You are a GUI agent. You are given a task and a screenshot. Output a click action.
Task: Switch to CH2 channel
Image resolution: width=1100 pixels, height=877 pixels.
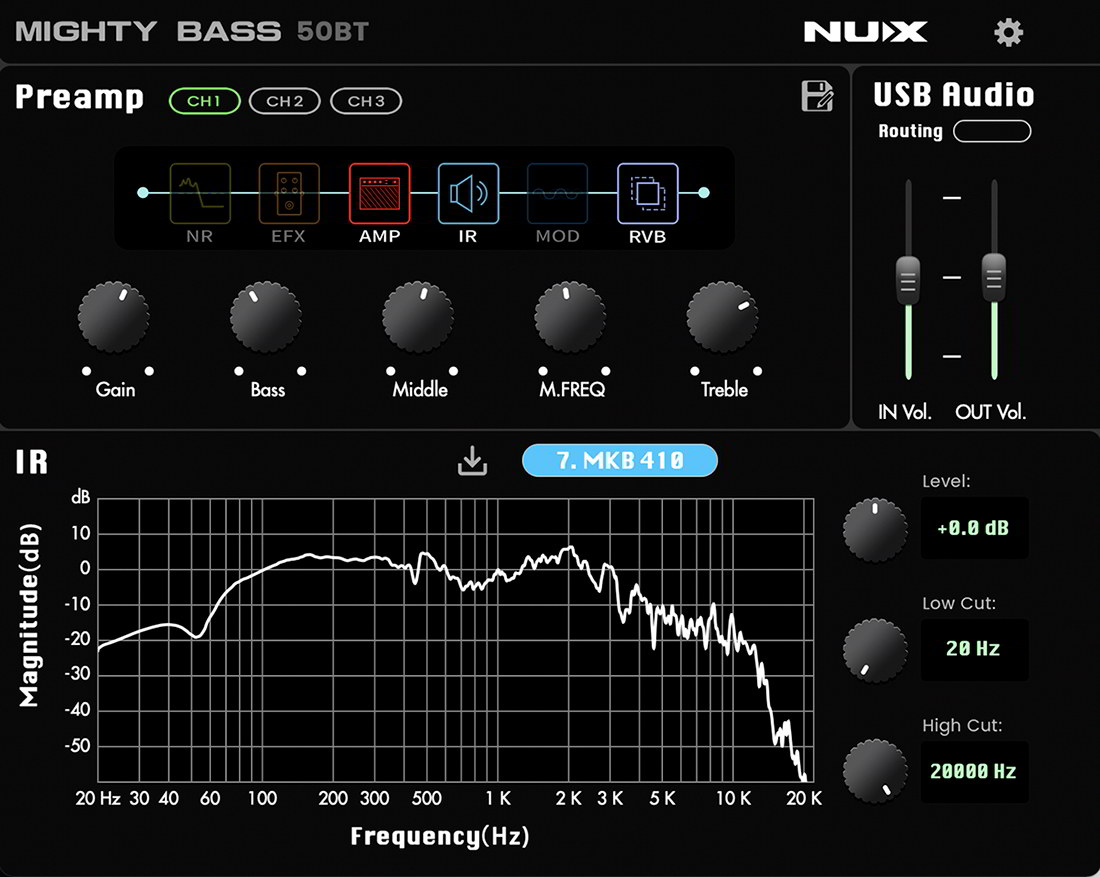pyautogui.click(x=285, y=101)
